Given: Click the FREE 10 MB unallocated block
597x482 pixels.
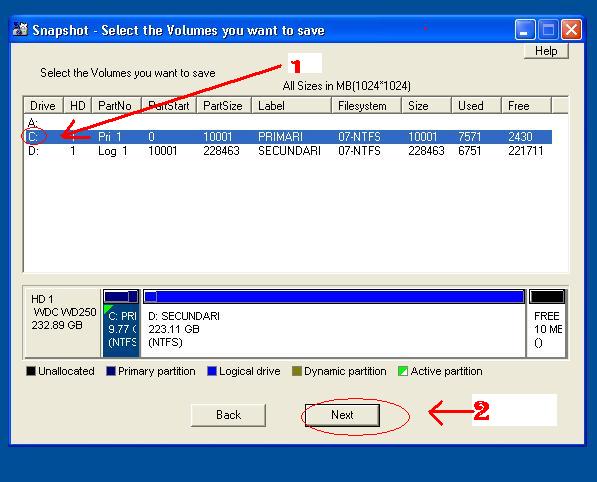Looking at the screenshot, I should (x=547, y=323).
